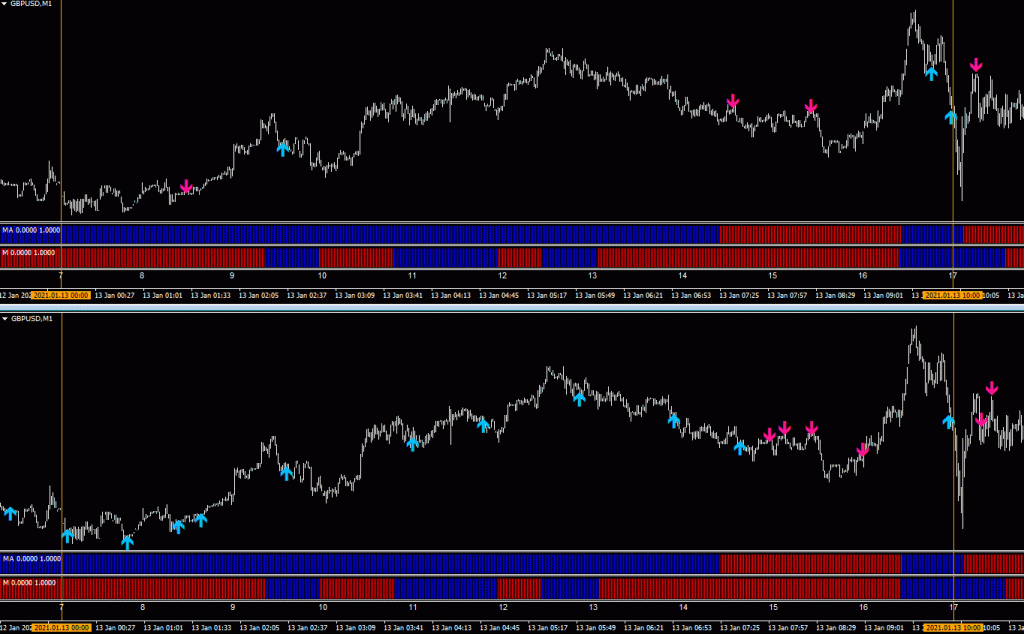Click upper chart session number 10
The height and width of the screenshot is (634, 1024).
[x=322, y=276]
